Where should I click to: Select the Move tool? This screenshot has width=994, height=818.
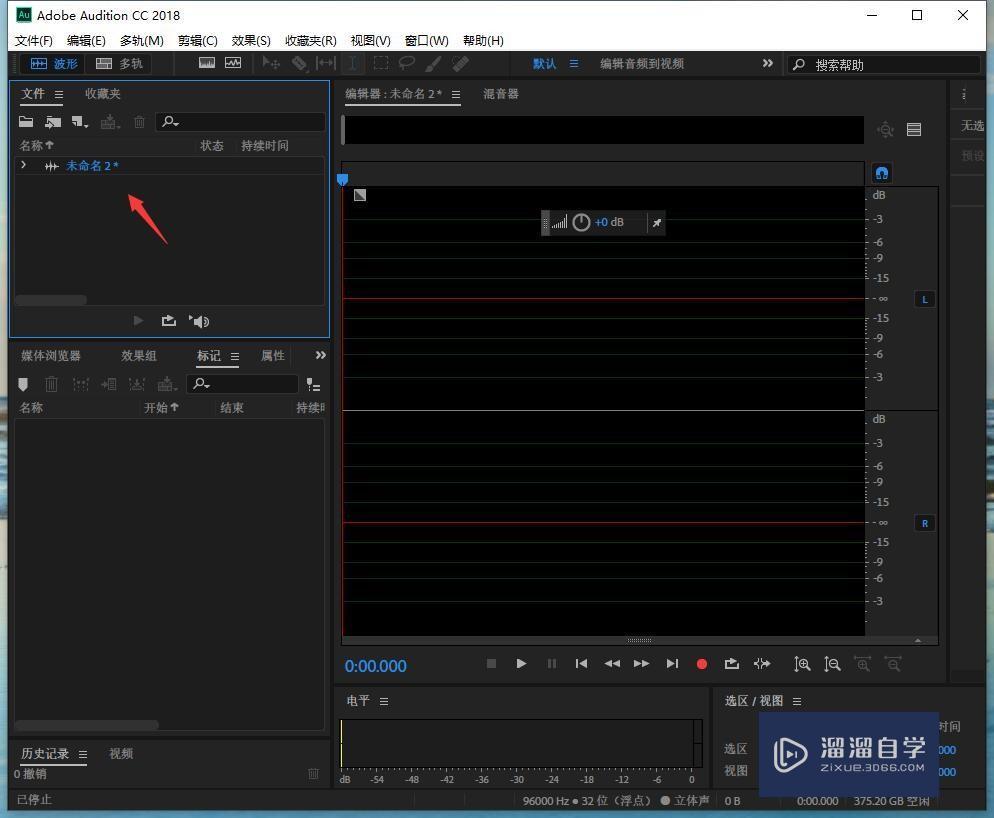tap(271, 63)
